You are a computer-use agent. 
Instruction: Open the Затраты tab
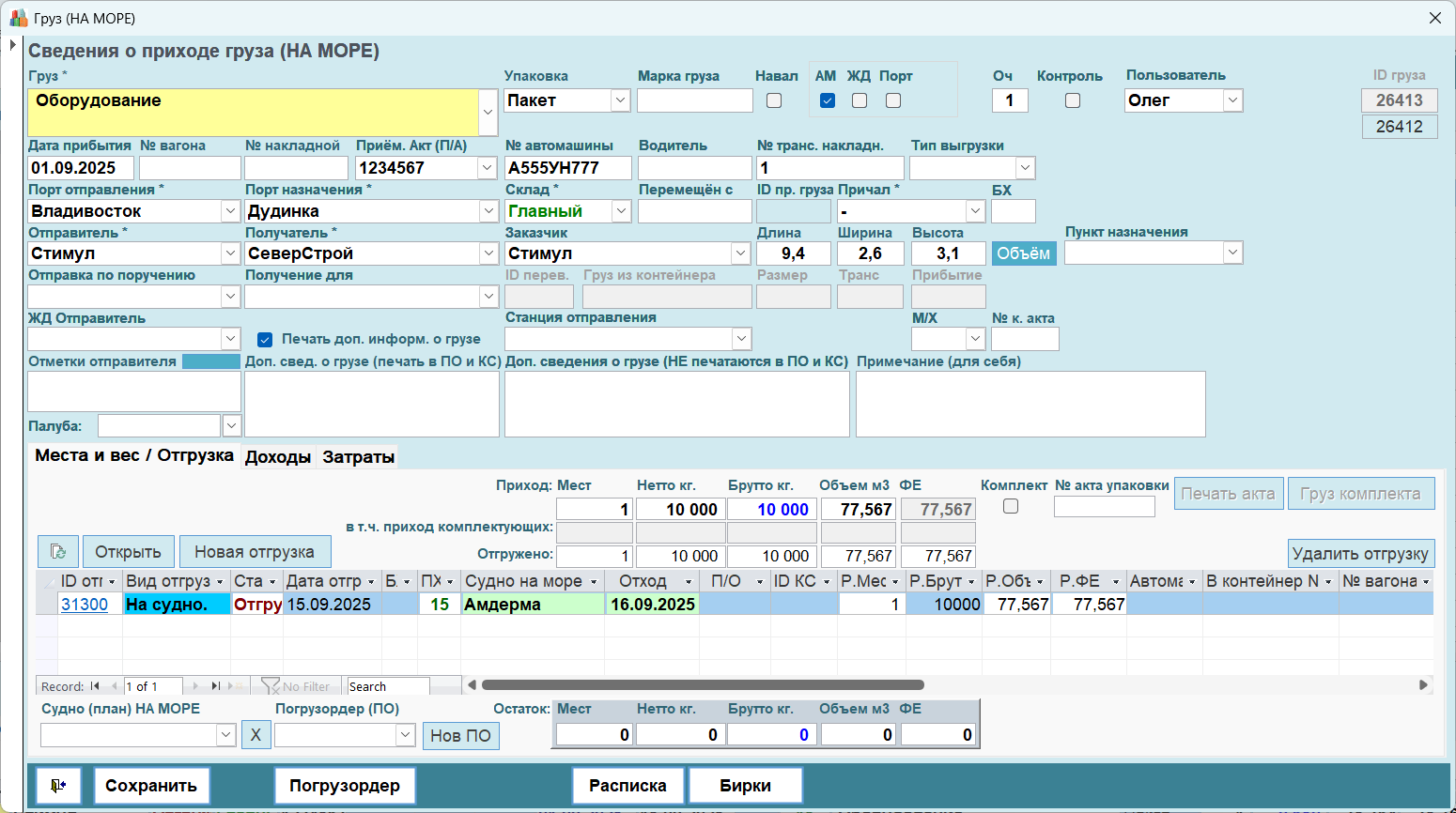coord(358,457)
